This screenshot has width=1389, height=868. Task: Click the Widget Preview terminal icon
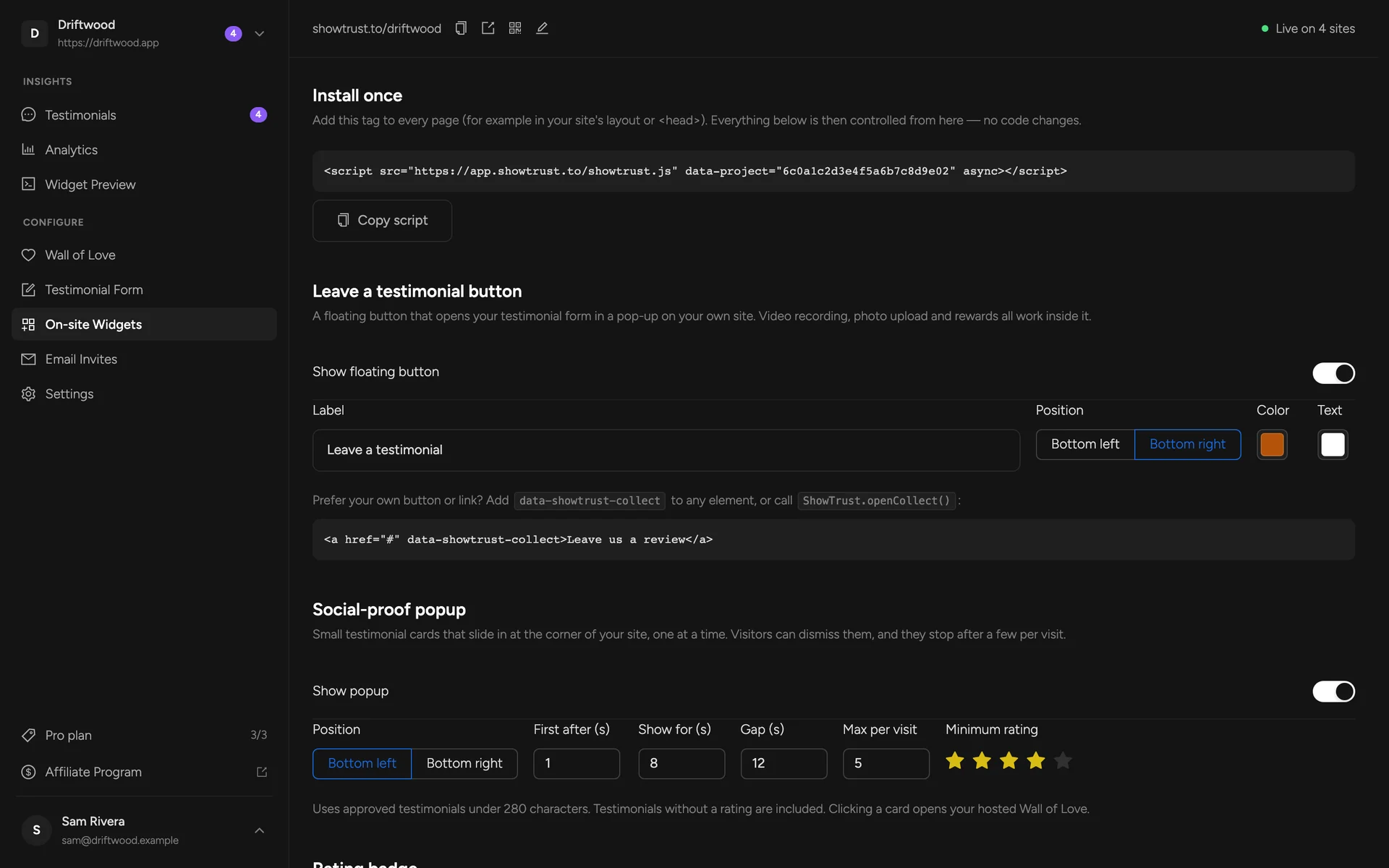pos(28,184)
